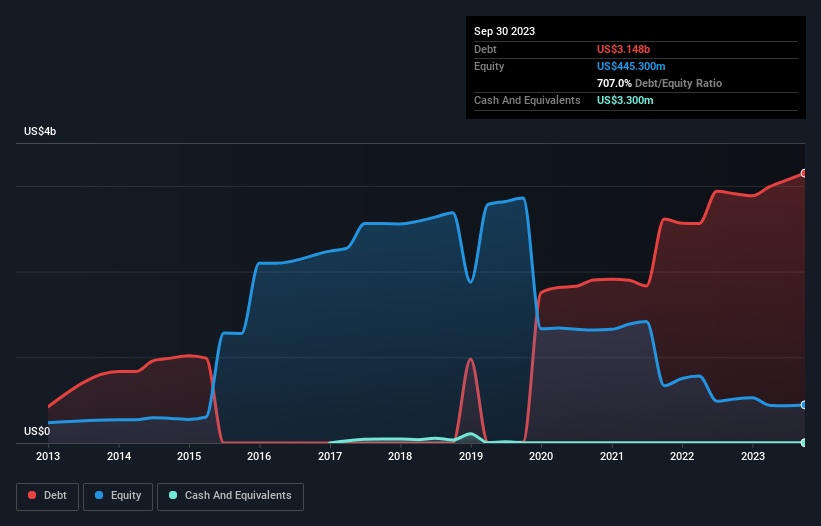Click the US$3.148b debt value

point(623,49)
